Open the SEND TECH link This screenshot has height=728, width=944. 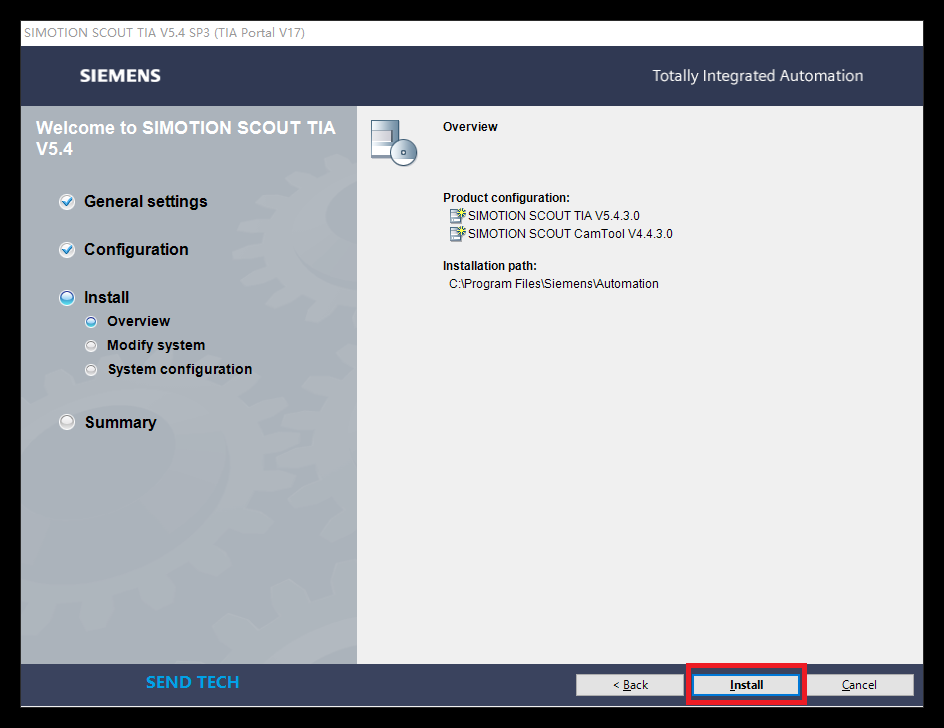pyautogui.click(x=192, y=682)
